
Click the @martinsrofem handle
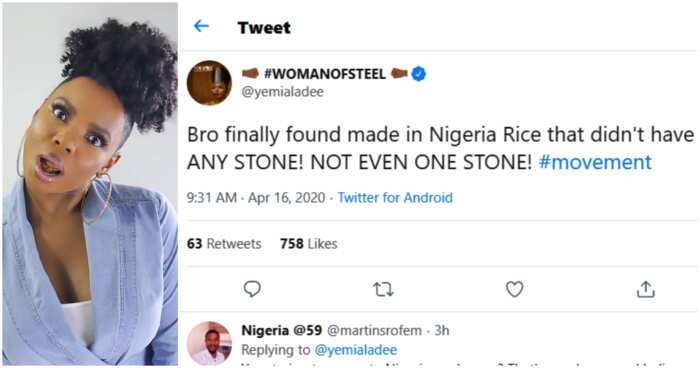pos(374,330)
